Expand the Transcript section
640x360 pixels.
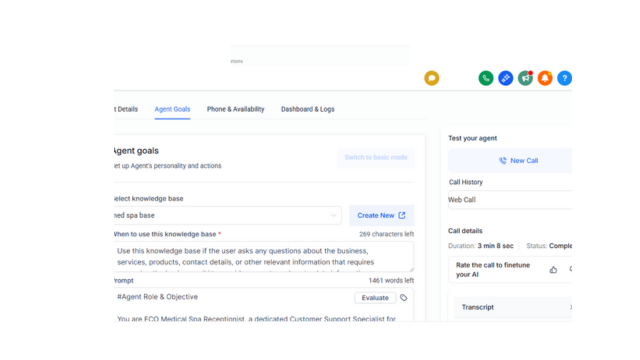pyautogui.click(x=513, y=307)
